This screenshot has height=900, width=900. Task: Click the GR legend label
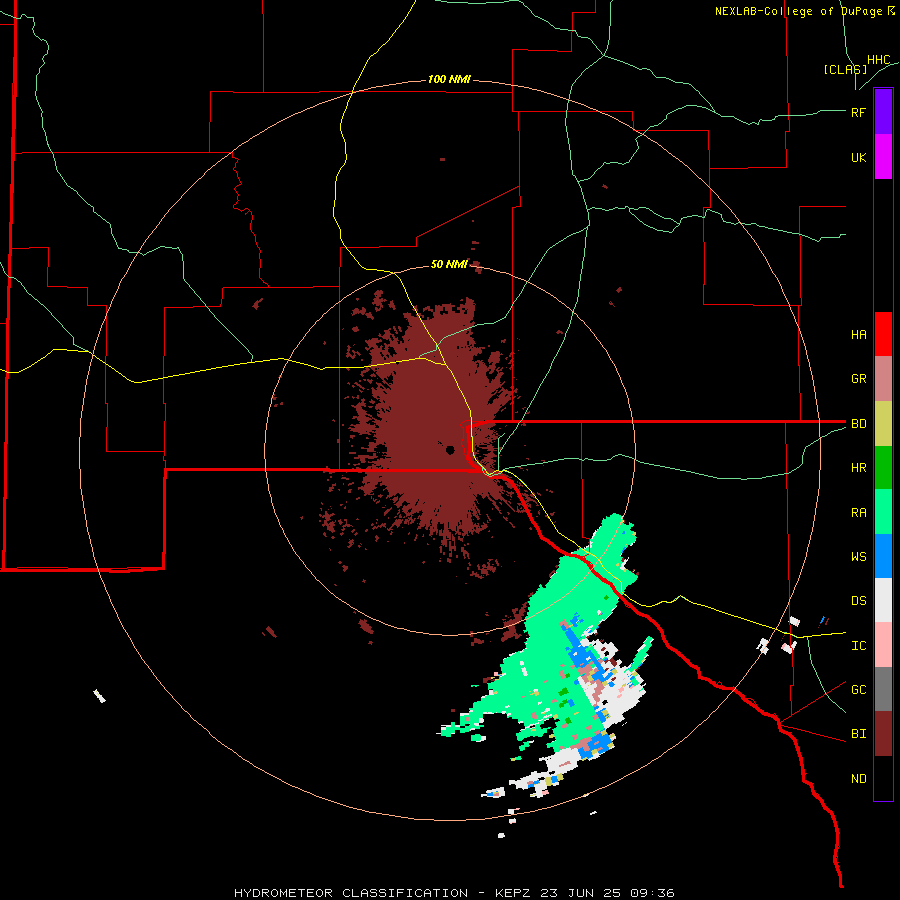[858, 379]
